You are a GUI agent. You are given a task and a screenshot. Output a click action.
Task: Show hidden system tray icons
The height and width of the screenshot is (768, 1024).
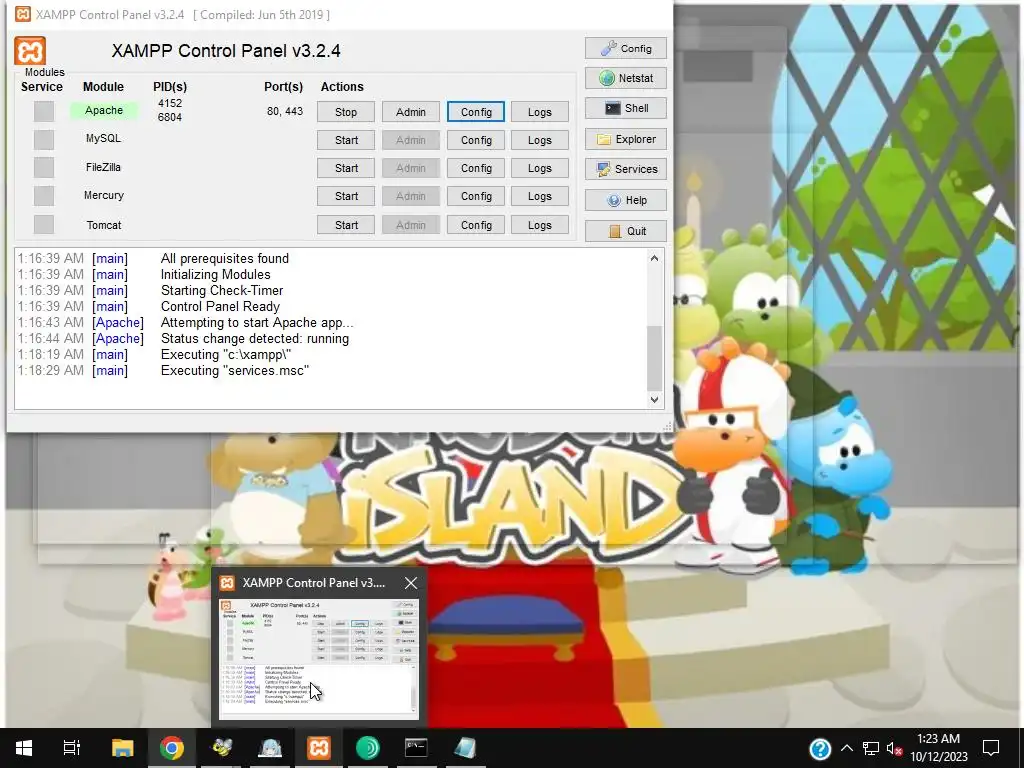pos(846,748)
